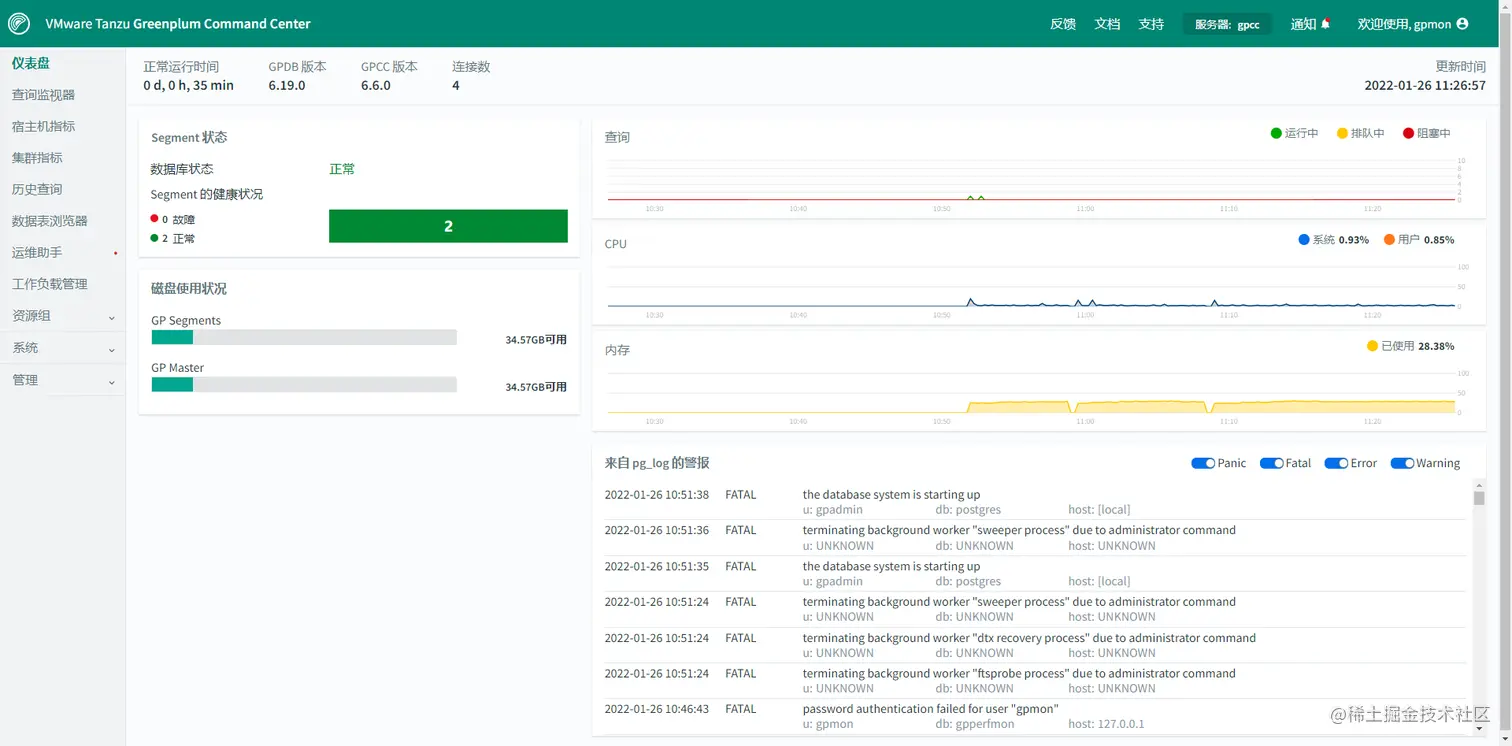Screen dimensions: 1512x746
Task: Click the 反馈 link in header
Action: tap(1063, 24)
